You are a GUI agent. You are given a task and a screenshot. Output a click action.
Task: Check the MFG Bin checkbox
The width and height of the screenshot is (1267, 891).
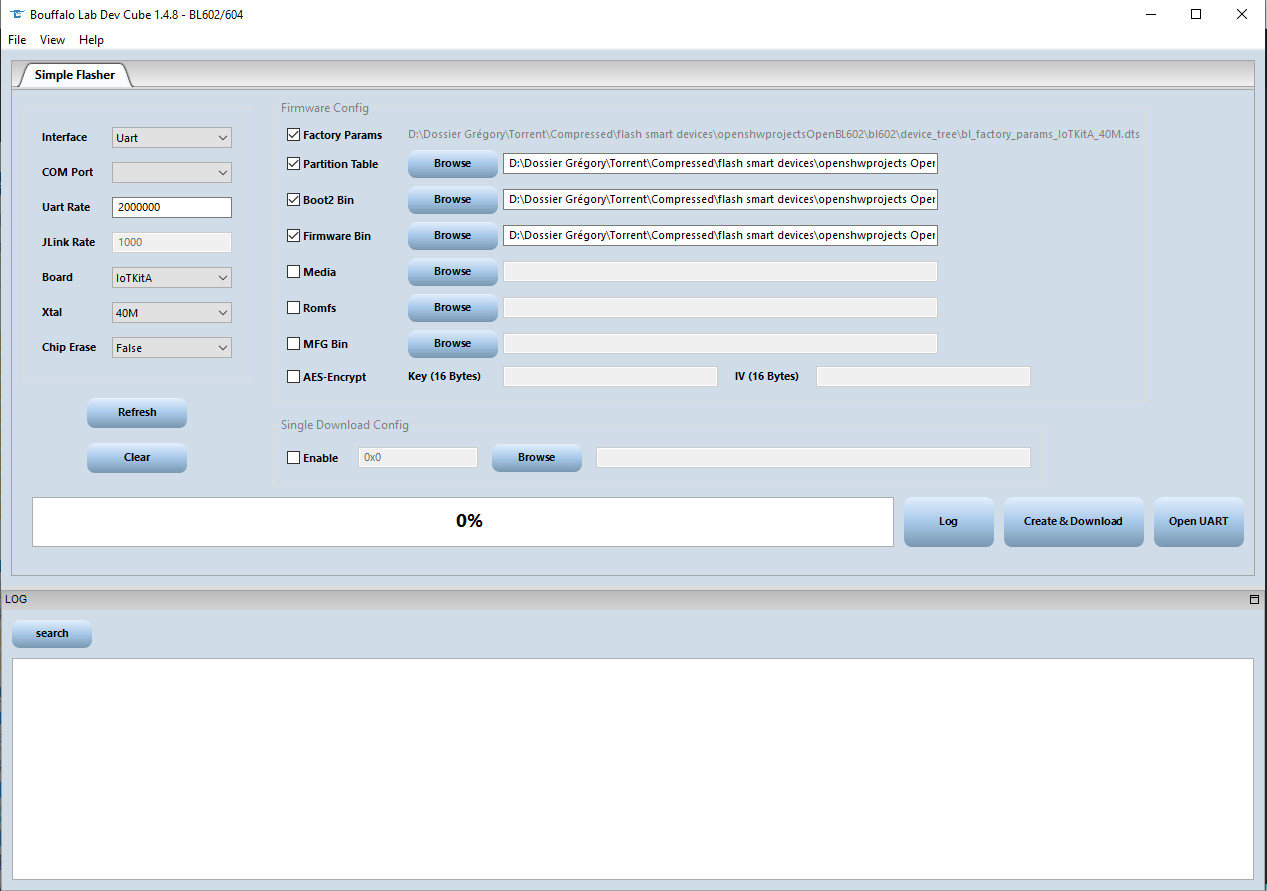point(293,344)
